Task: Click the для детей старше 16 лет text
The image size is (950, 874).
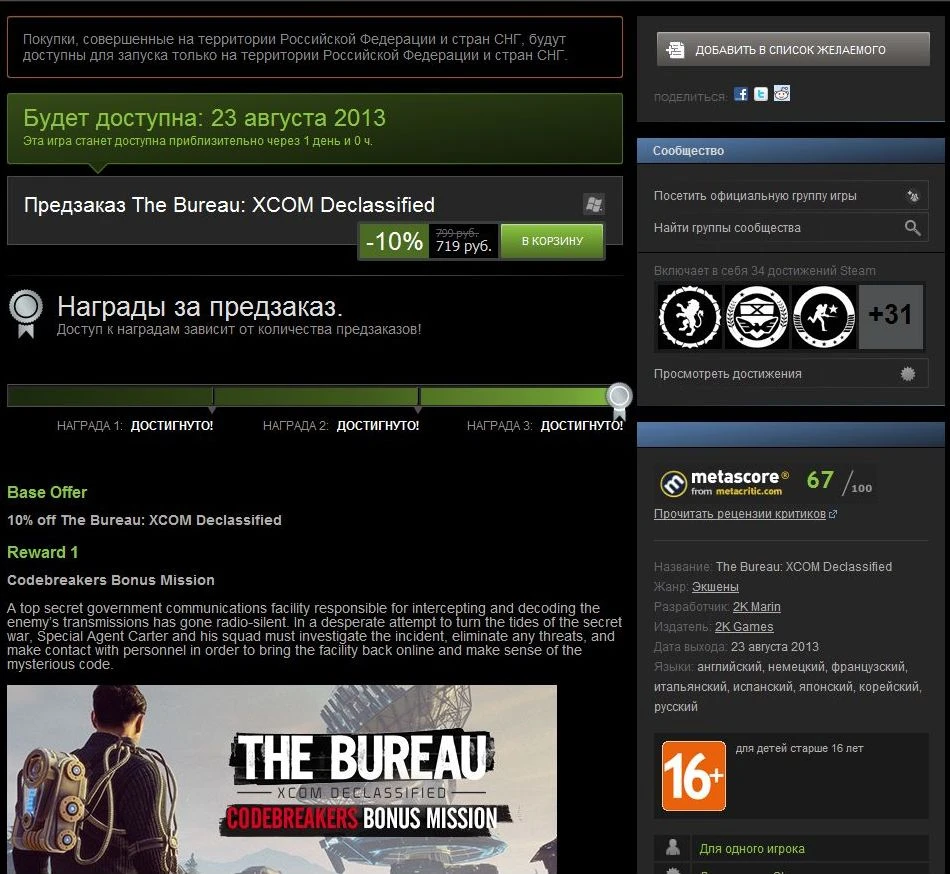Action: coord(799,748)
